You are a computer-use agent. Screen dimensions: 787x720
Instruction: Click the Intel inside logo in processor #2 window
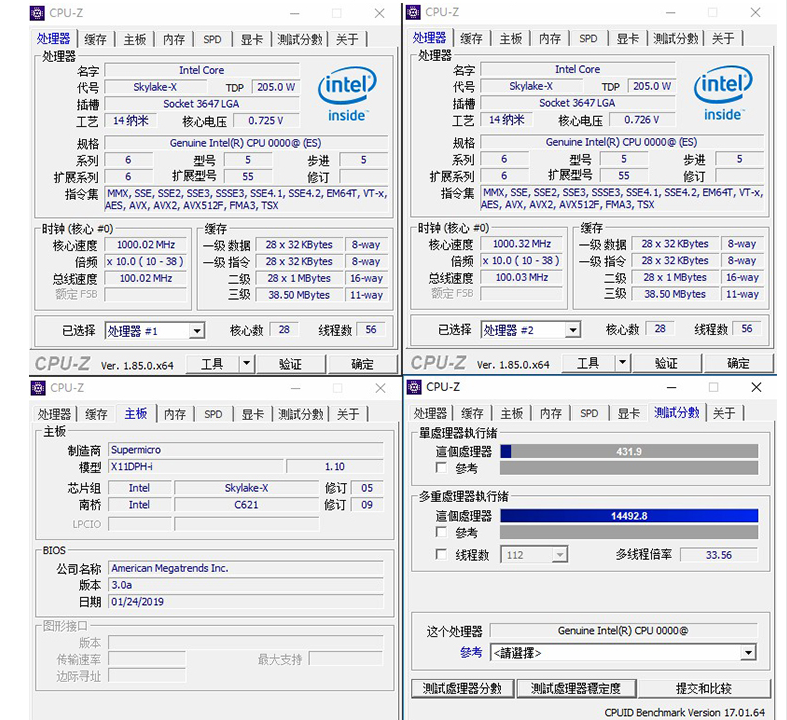(x=723, y=93)
